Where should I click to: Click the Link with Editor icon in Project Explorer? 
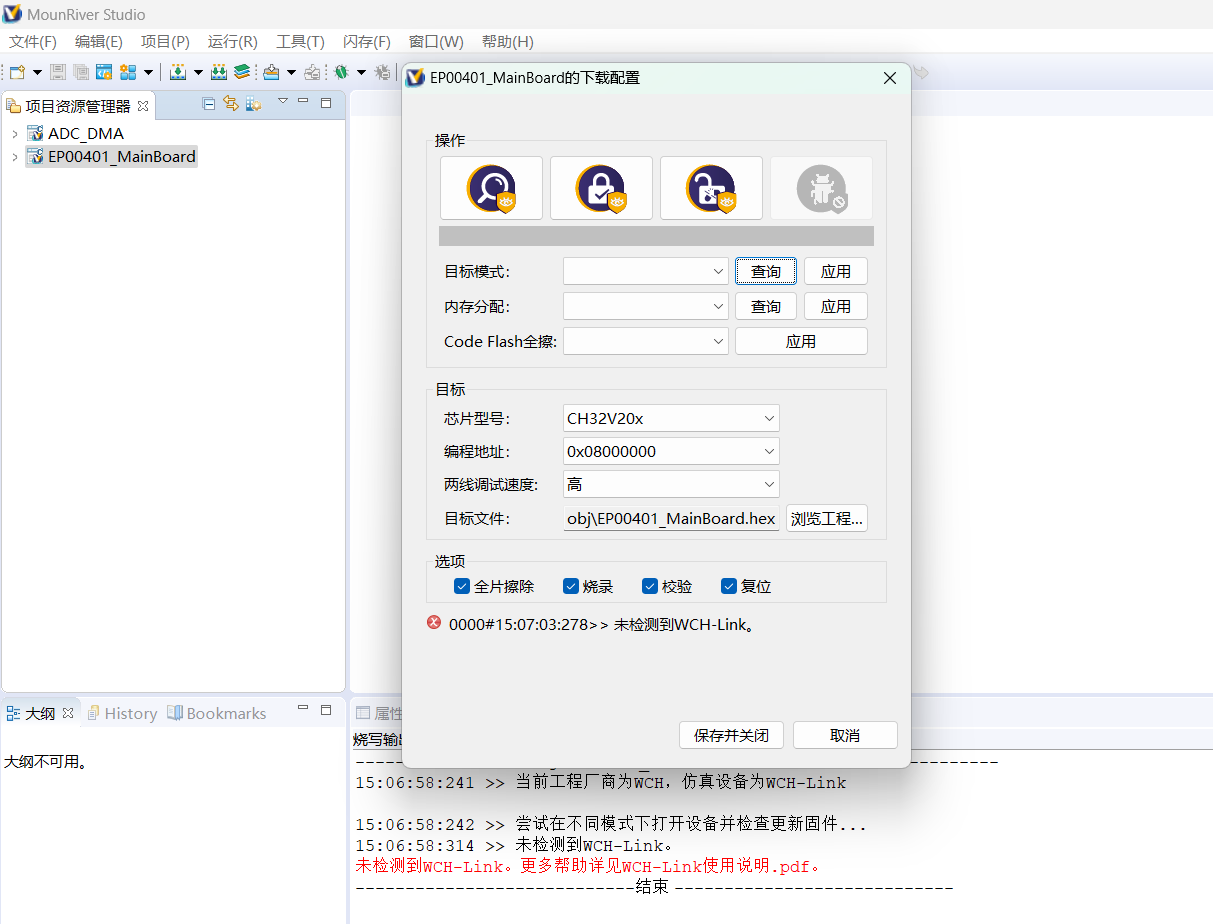point(231,103)
